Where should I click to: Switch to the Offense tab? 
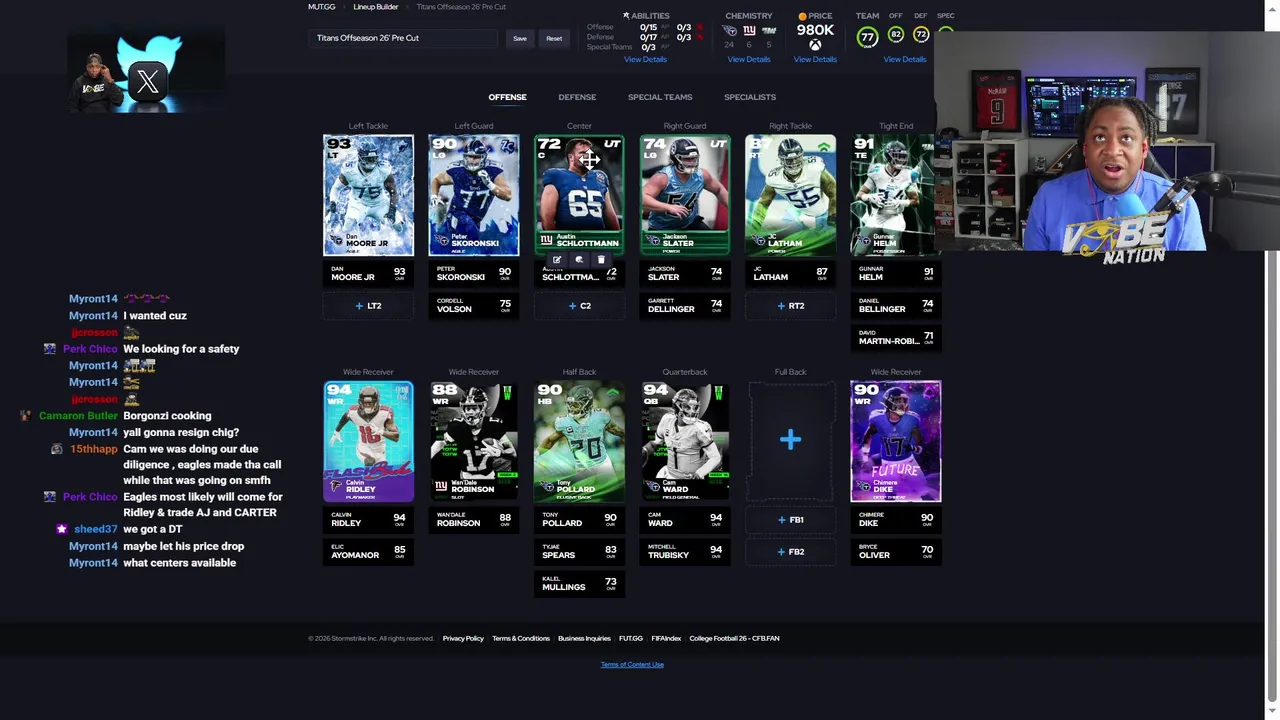click(507, 97)
